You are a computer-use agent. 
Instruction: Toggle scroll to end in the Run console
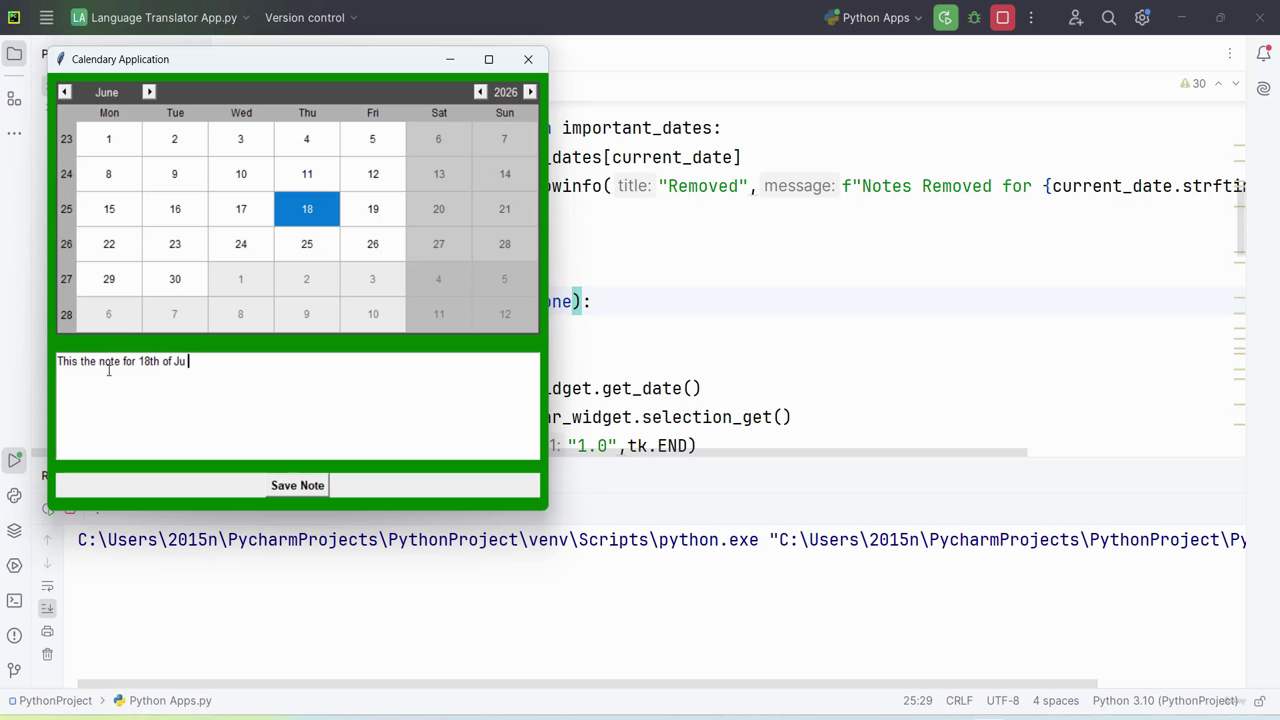click(47, 608)
